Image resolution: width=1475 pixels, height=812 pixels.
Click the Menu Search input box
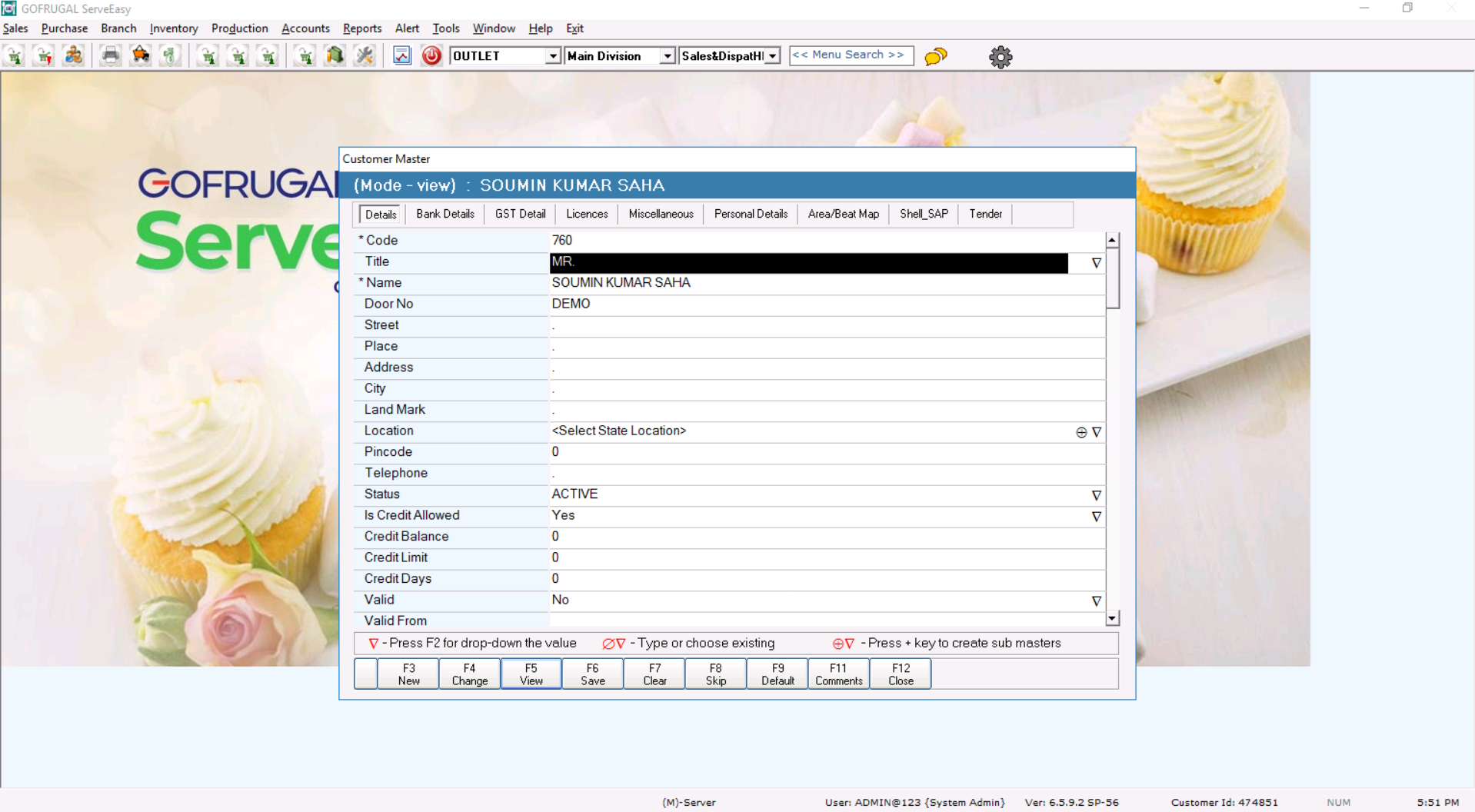(851, 55)
